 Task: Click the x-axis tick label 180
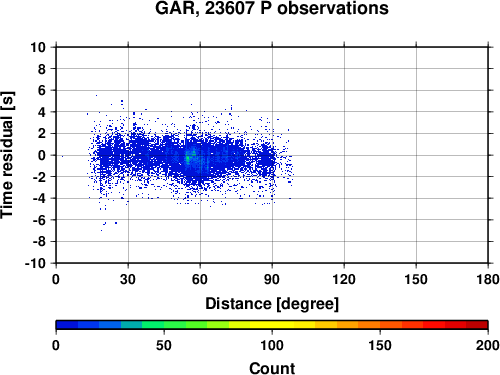tap(488, 279)
